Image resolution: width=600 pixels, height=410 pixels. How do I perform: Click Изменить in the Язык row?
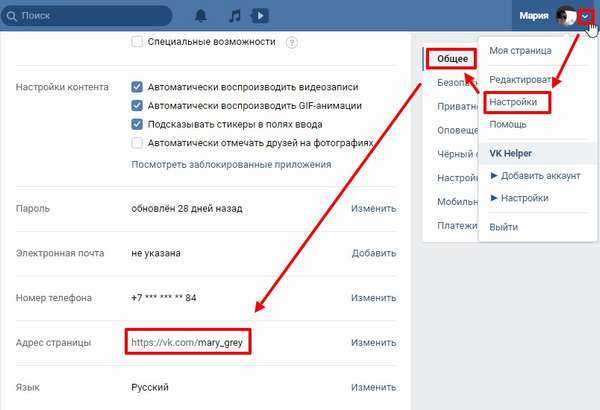pyautogui.click(x=373, y=387)
